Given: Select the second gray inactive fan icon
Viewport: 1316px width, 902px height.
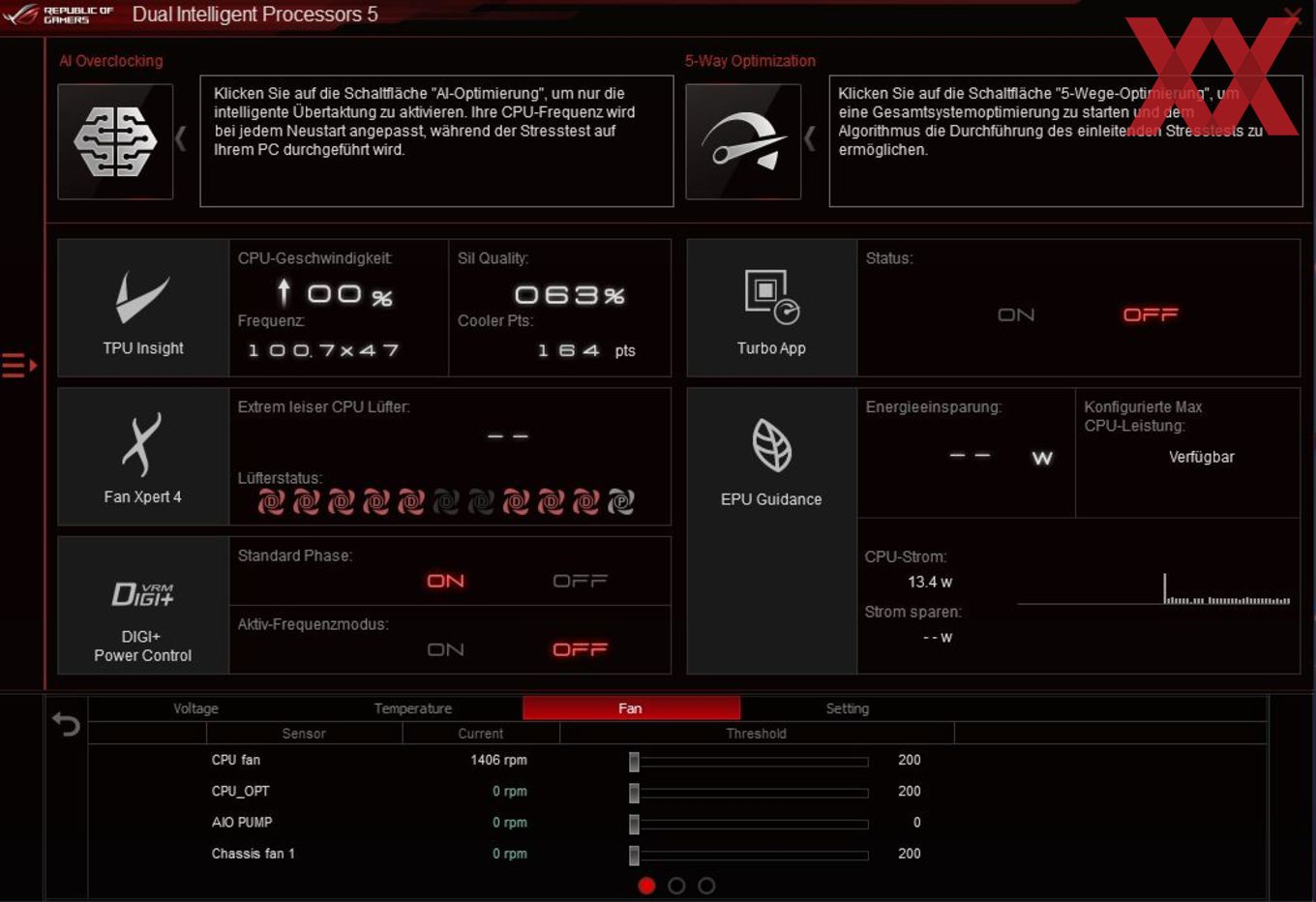Looking at the screenshot, I should [x=481, y=501].
